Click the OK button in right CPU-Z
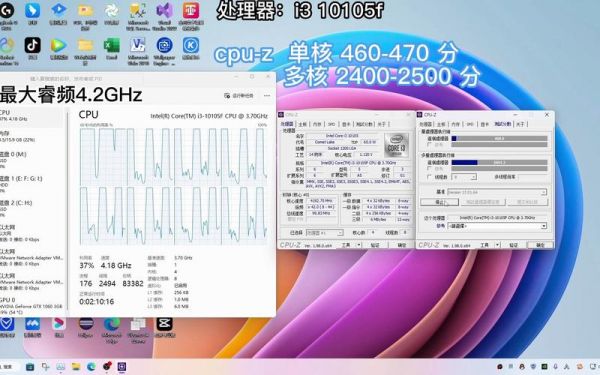Screen dimensions: 600x375 540,245
